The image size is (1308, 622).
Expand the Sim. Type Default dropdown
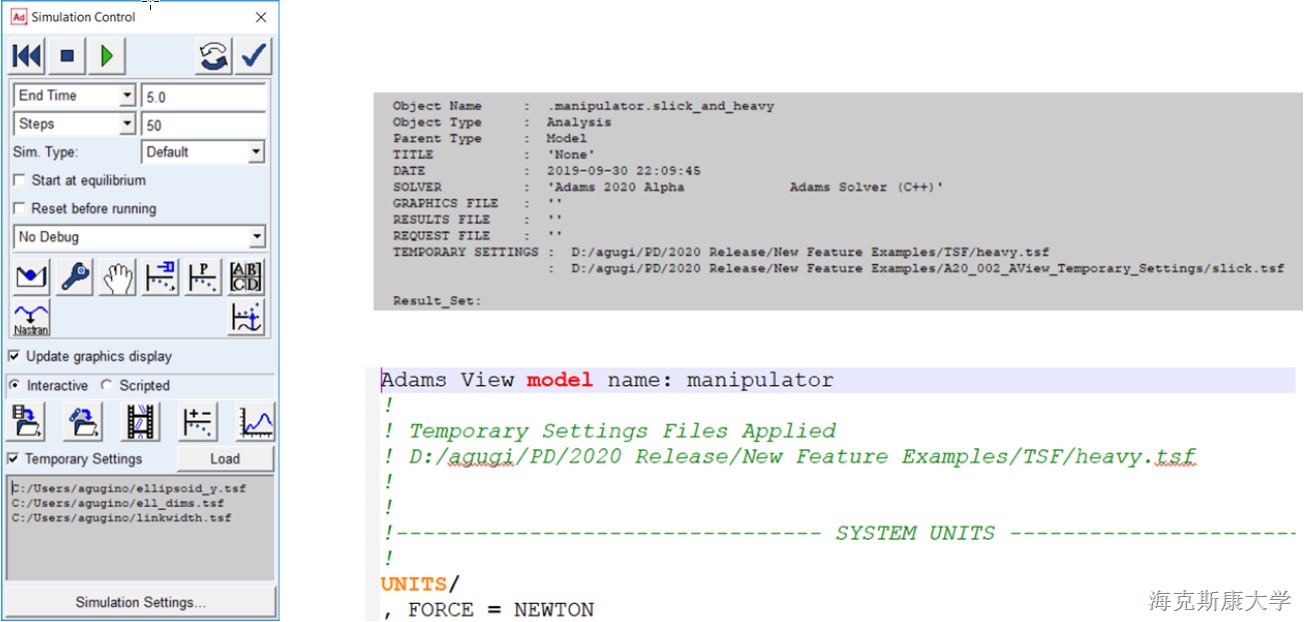pos(256,152)
